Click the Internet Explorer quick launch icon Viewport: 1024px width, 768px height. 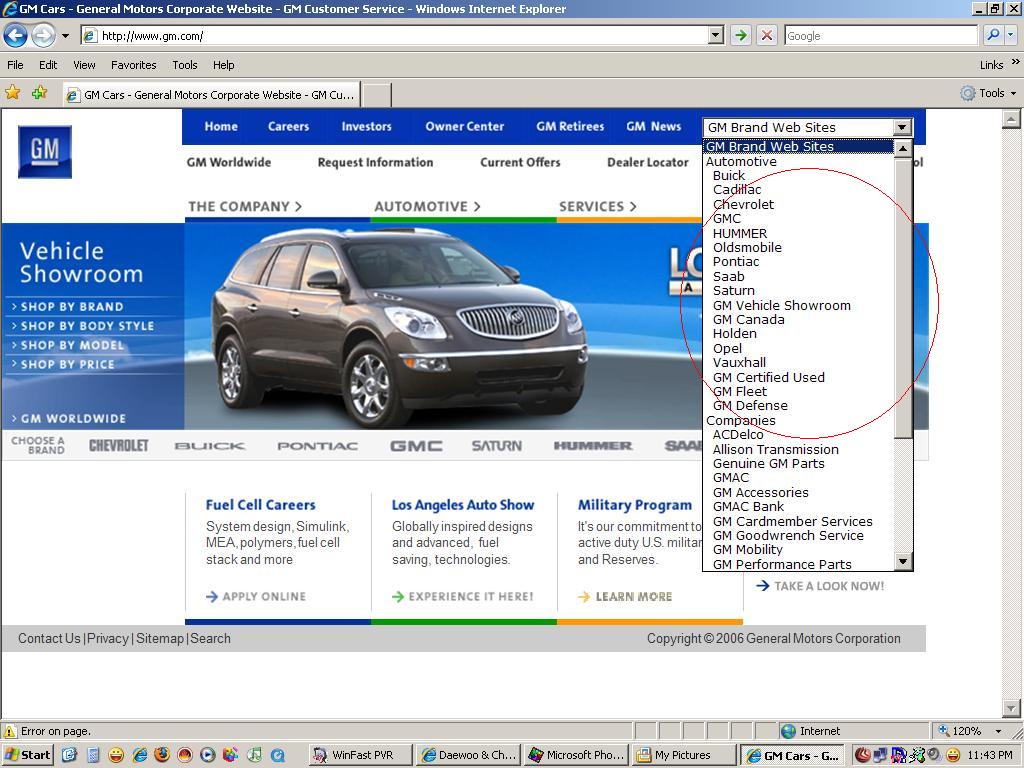[x=140, y=755]
